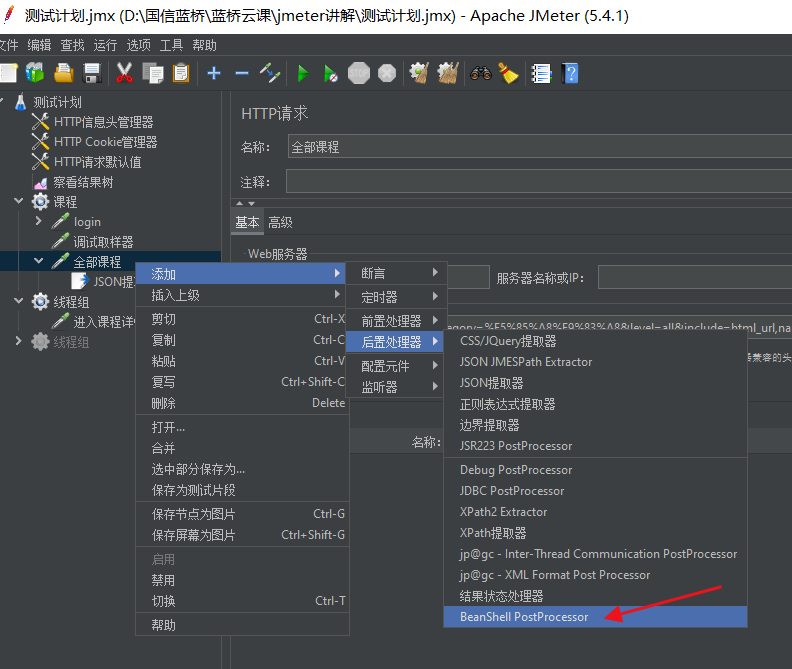Click the Cut scissors icon
The width and height of the screenshot is (792, 669).
point(124,74)
